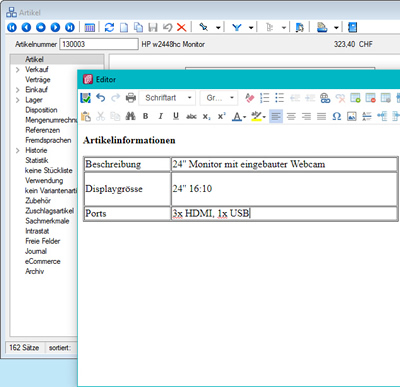Image resolution: width=400 pixels, height=387 pixels.
Task: Open the font size dropdown in Editor
Action: 219,98
